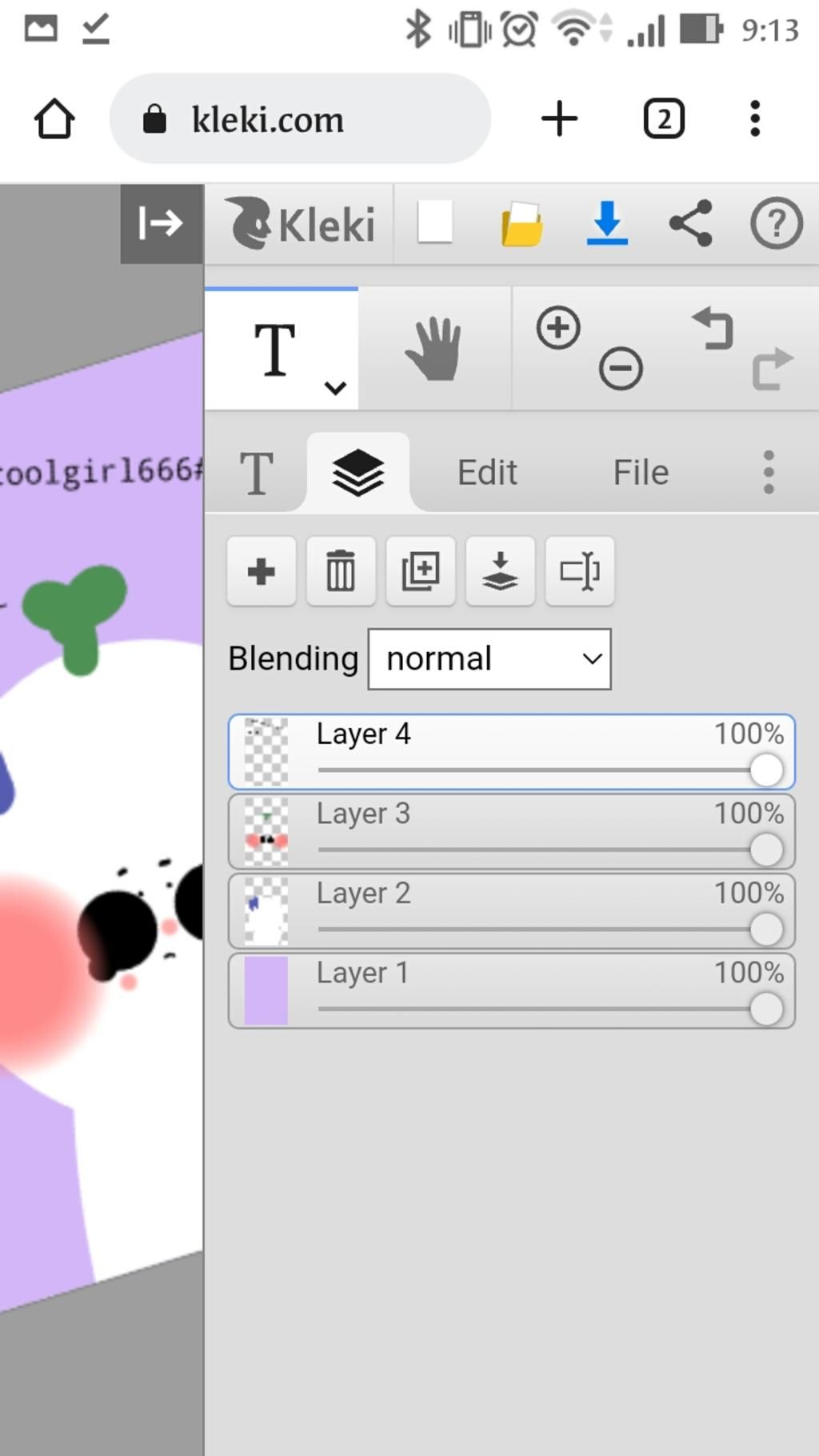The width and height of the screenshot is (819, 1456).
Task: Open the Blending mode dropdown
Action: click(489, 659)
